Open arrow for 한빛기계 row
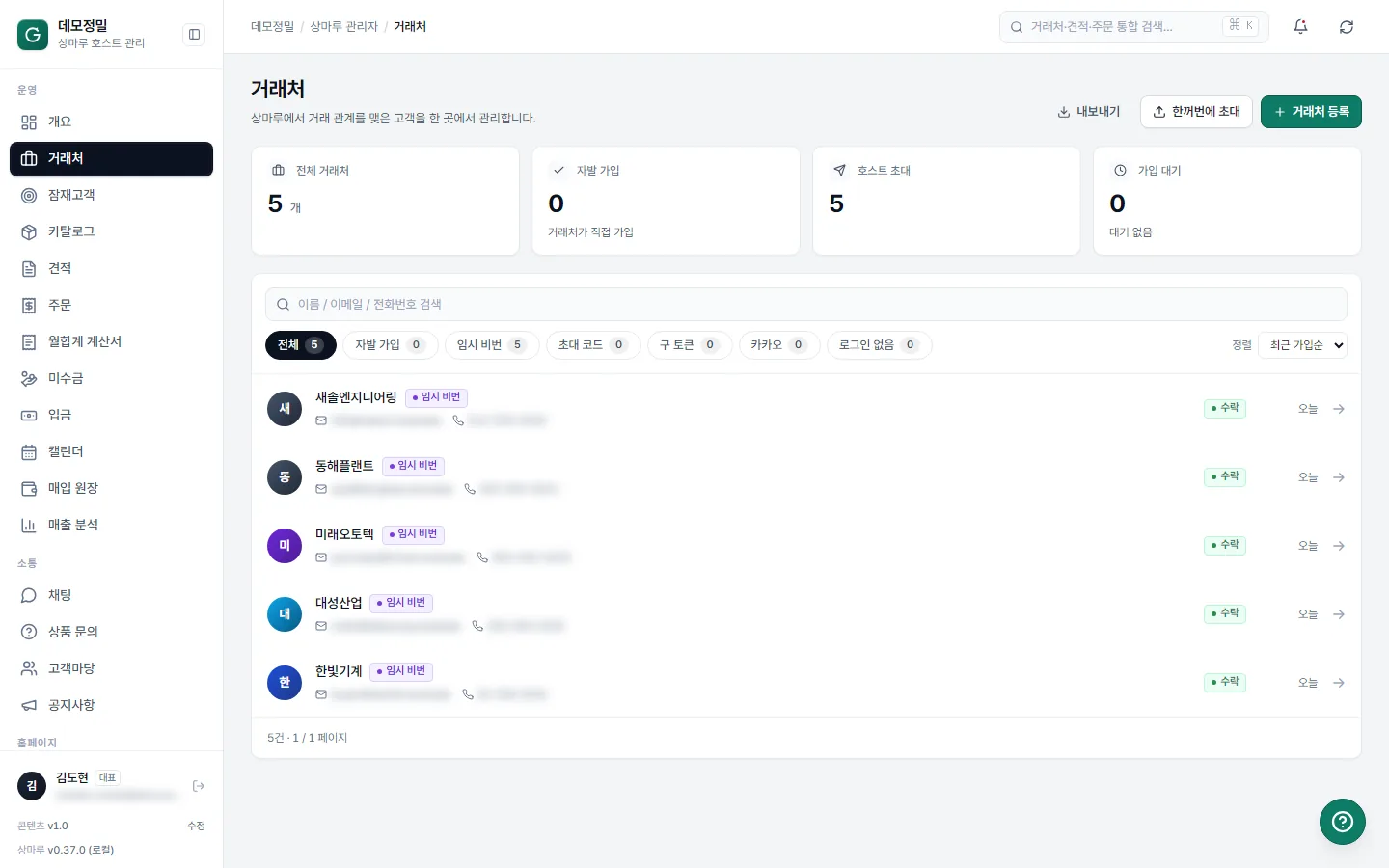This screenshot has height=868, width=1389. (1339, 683)
